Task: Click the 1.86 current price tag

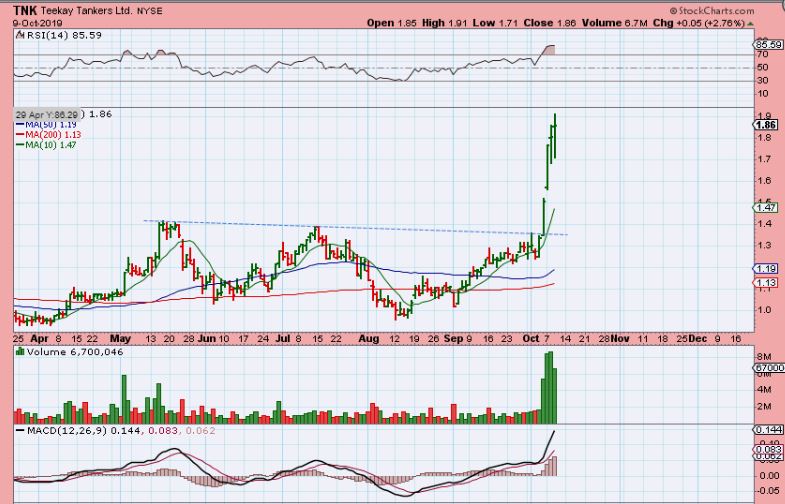Action: [x=768, y=125]
